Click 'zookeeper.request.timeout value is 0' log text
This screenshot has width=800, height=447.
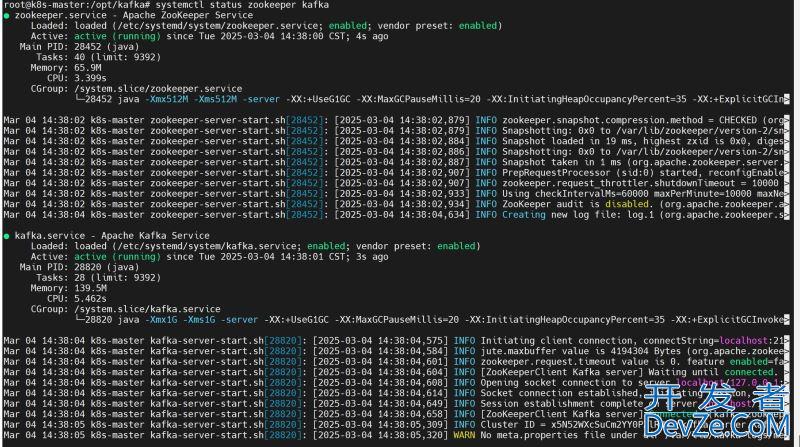pyautogui.click(x=578, y=362)
